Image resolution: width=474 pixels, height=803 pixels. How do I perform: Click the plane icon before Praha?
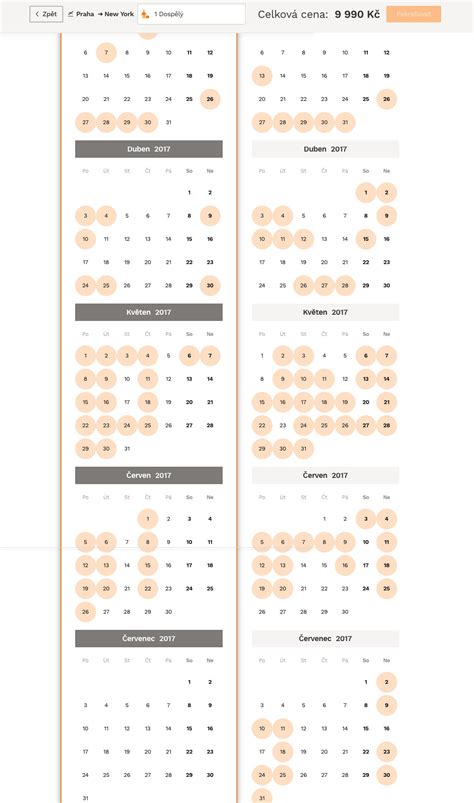[x=71, y=14]
